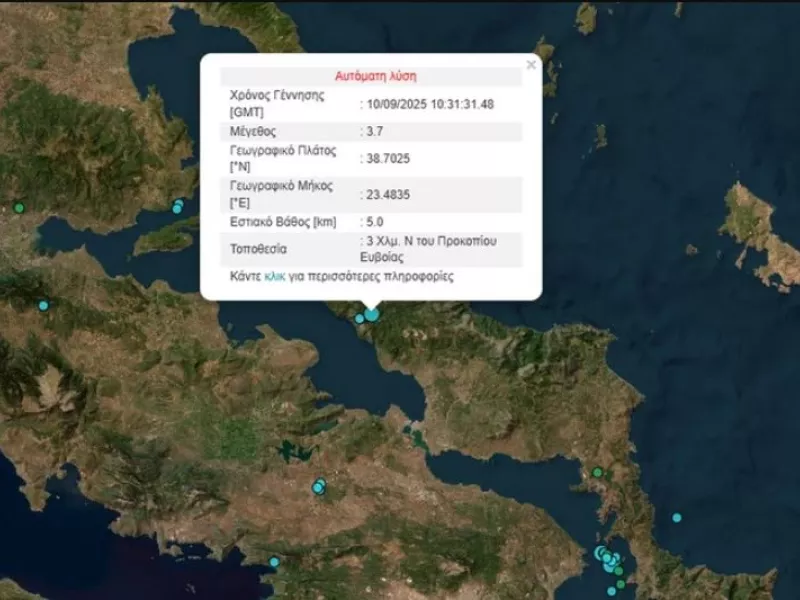The width and height of the screenshot is (800, 600).
Task: Close the earthquake info popup
Action: click(531, 65)
